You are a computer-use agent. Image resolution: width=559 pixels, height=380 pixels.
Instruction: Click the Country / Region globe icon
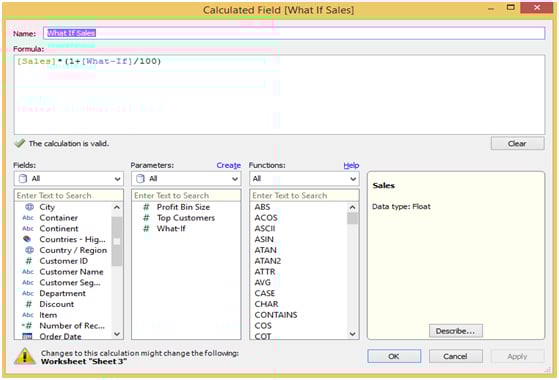coord(29,250)
